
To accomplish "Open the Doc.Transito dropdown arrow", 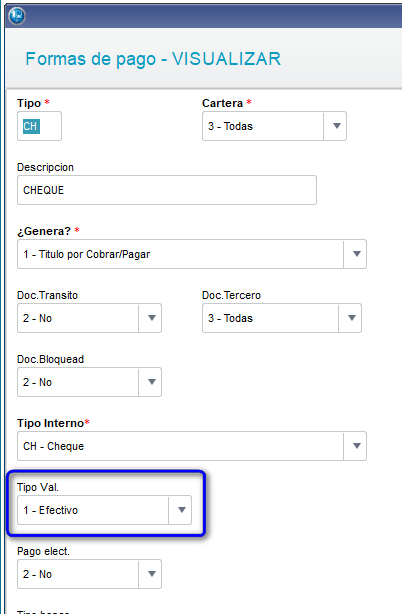I will 151,318.
